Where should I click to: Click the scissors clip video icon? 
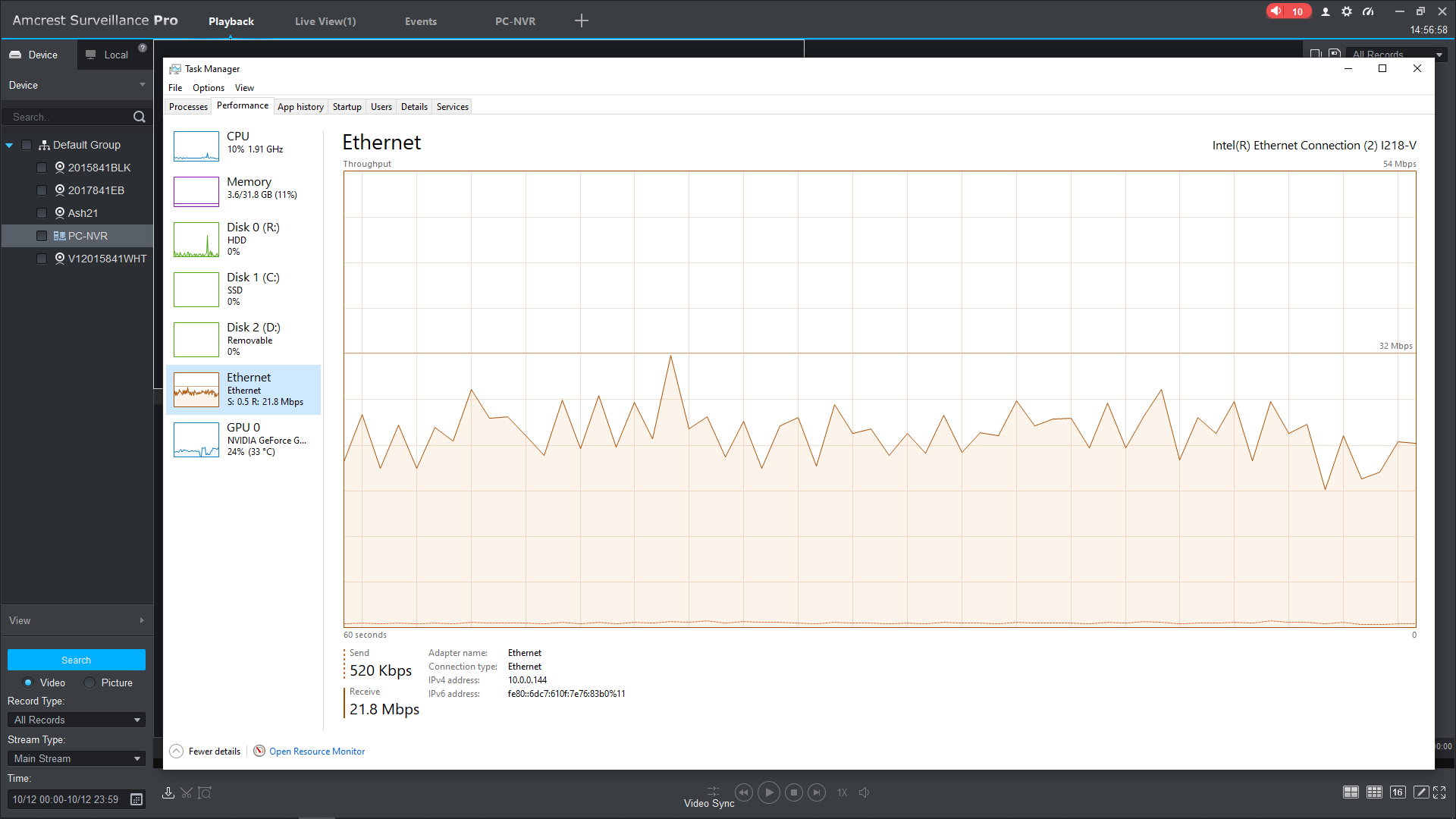pos(187,792)
